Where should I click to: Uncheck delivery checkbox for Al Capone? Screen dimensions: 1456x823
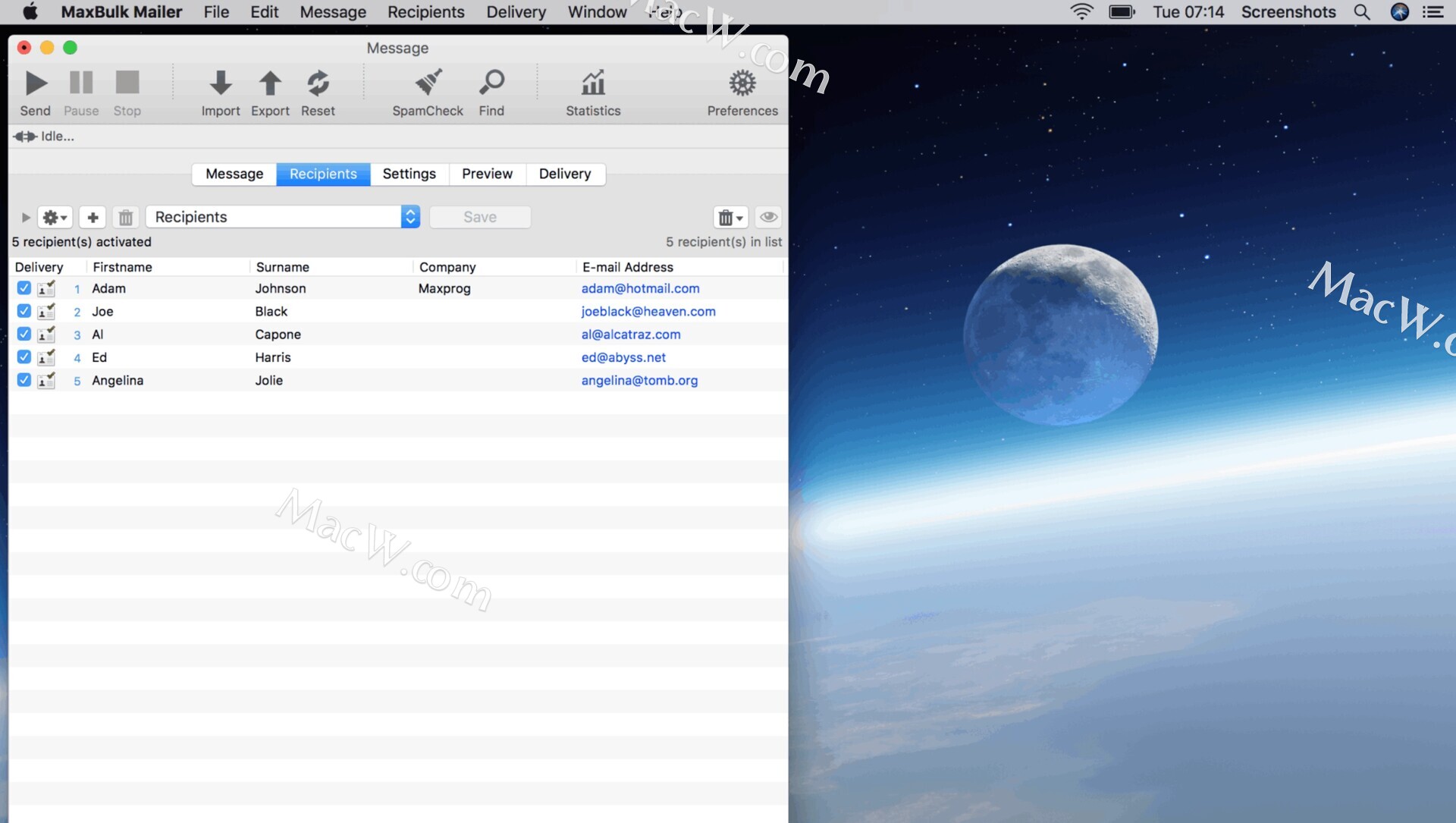pyautogui.click(x=24, y=334)
